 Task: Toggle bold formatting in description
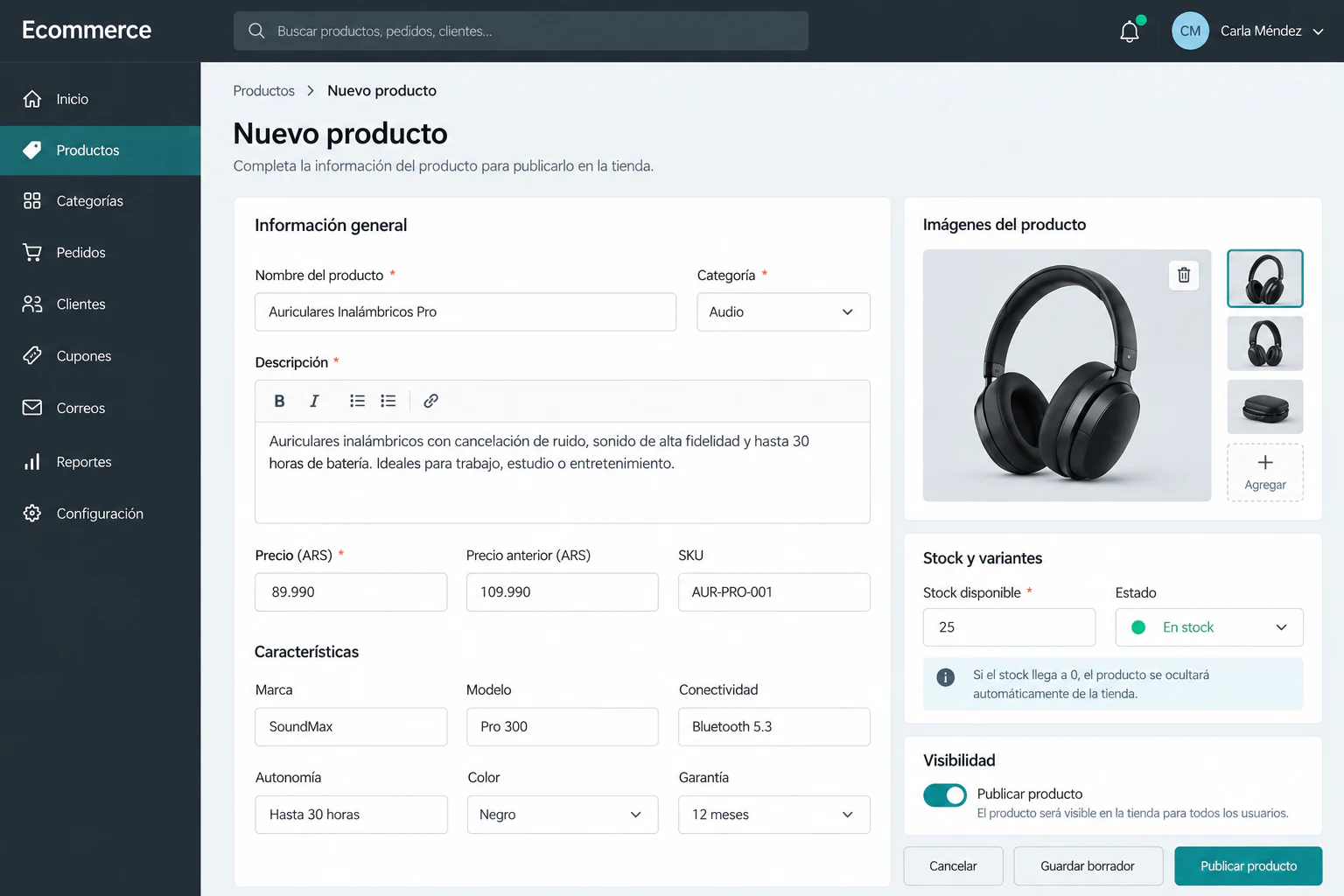point(279,401)
